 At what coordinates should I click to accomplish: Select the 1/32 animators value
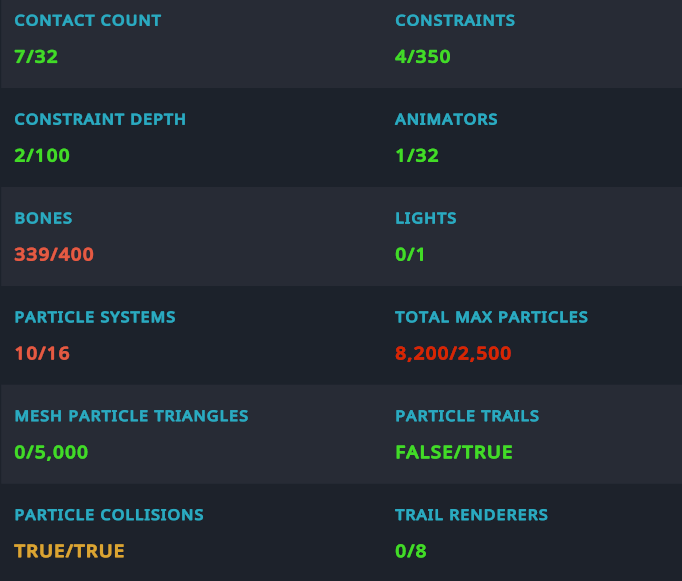417,156
